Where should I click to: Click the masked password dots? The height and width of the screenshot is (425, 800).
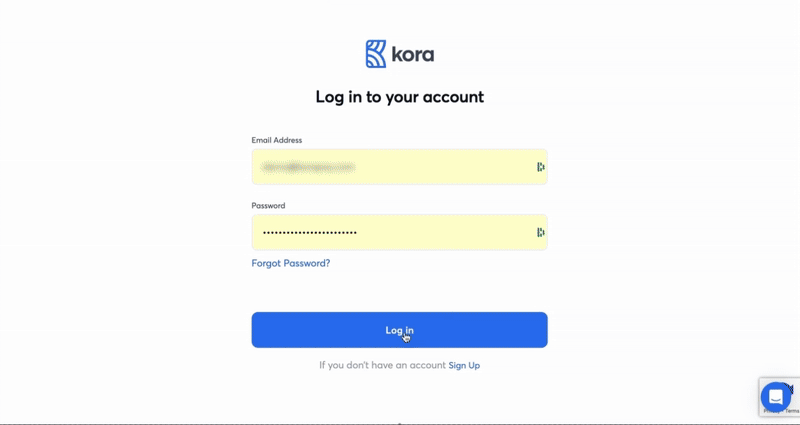(x=310, y=233)
